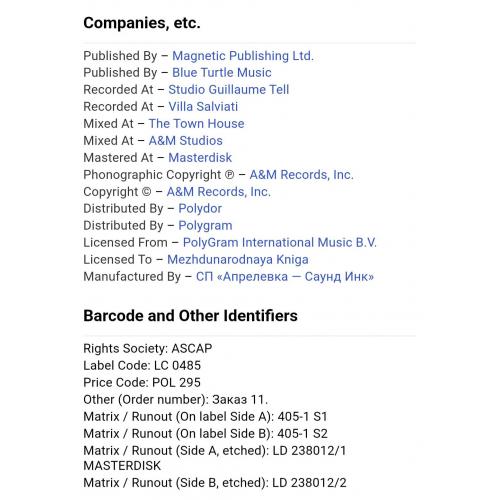Click the Side A etched runout text
Screen dimensions: 500x500
(215, 458)
